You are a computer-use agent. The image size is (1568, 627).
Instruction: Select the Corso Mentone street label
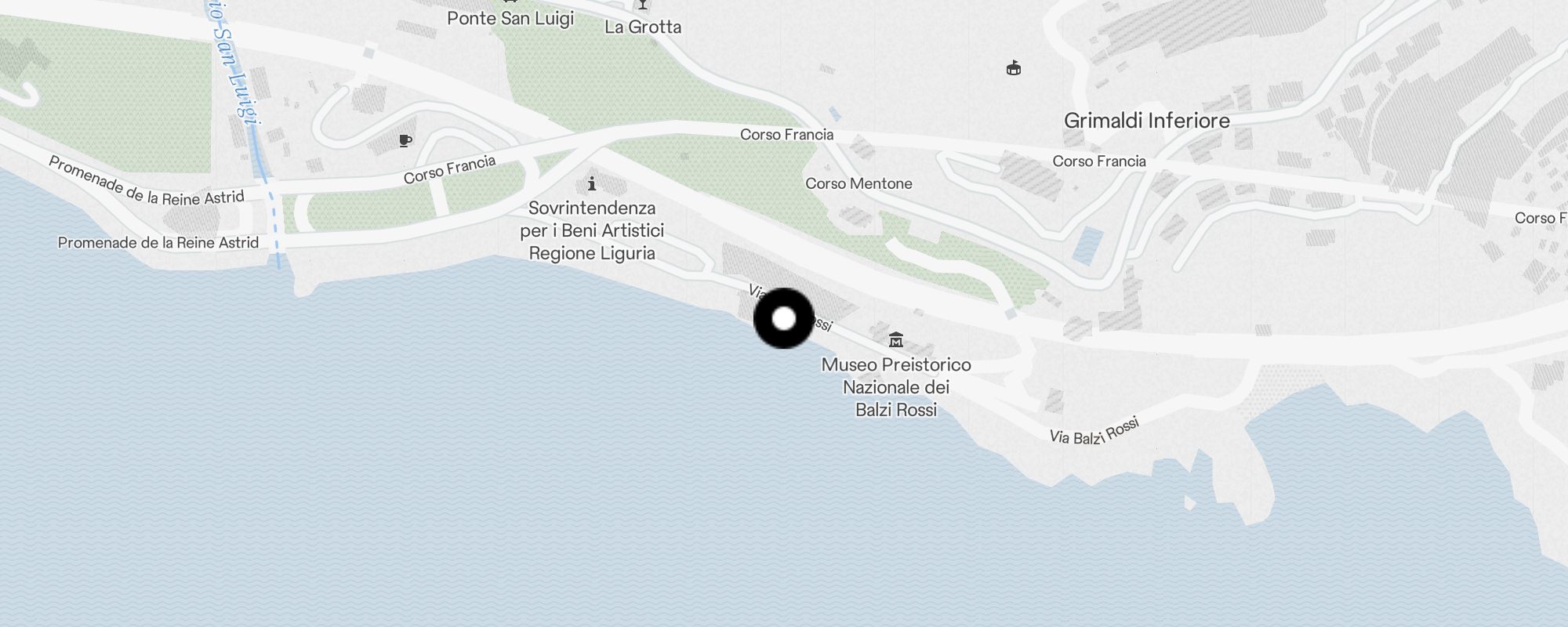pos(858,183)
